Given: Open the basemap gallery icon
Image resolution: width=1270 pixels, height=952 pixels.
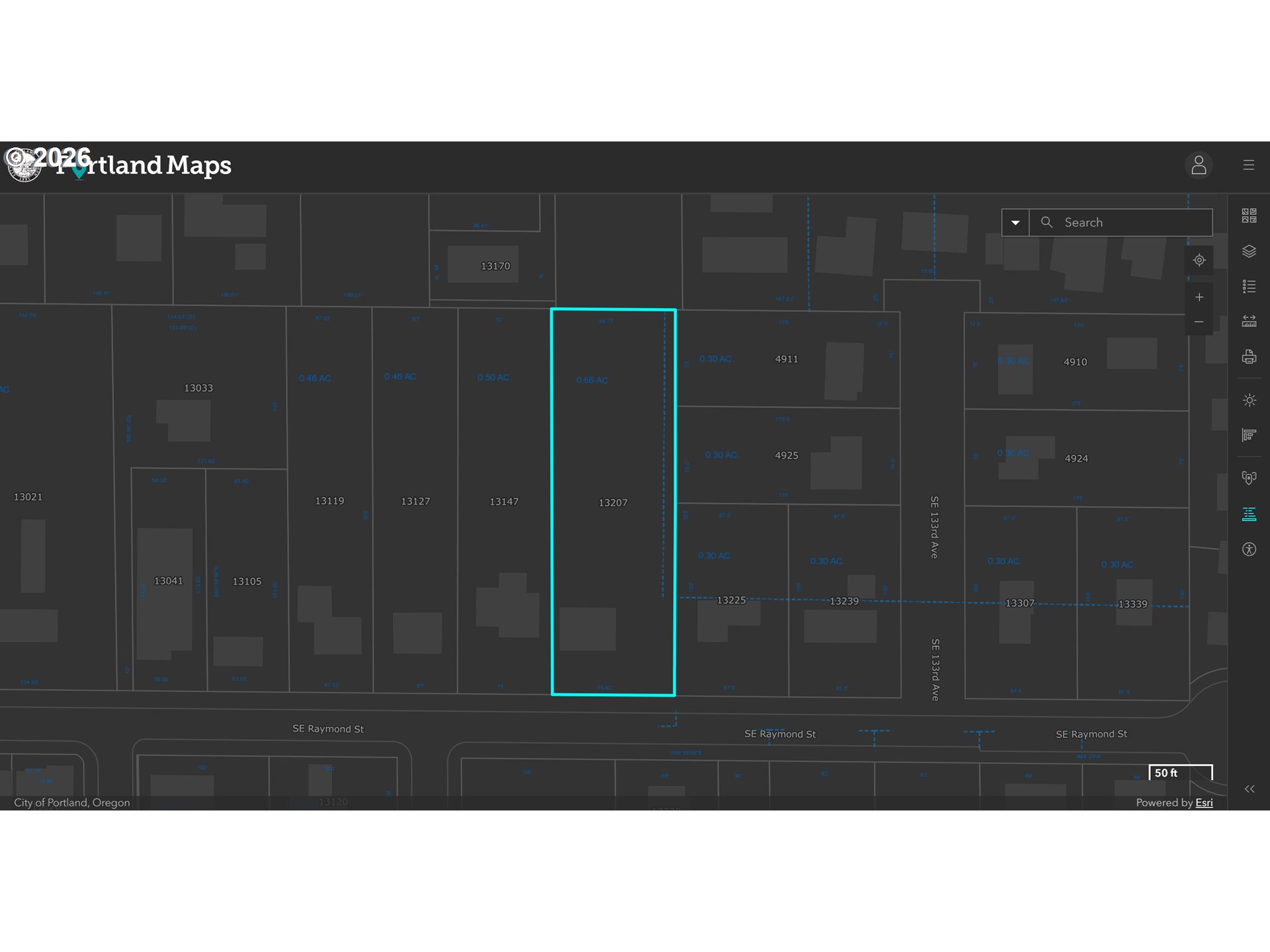Looking at the screenshot, I should pyautogui.click(x=1249, y=216).
